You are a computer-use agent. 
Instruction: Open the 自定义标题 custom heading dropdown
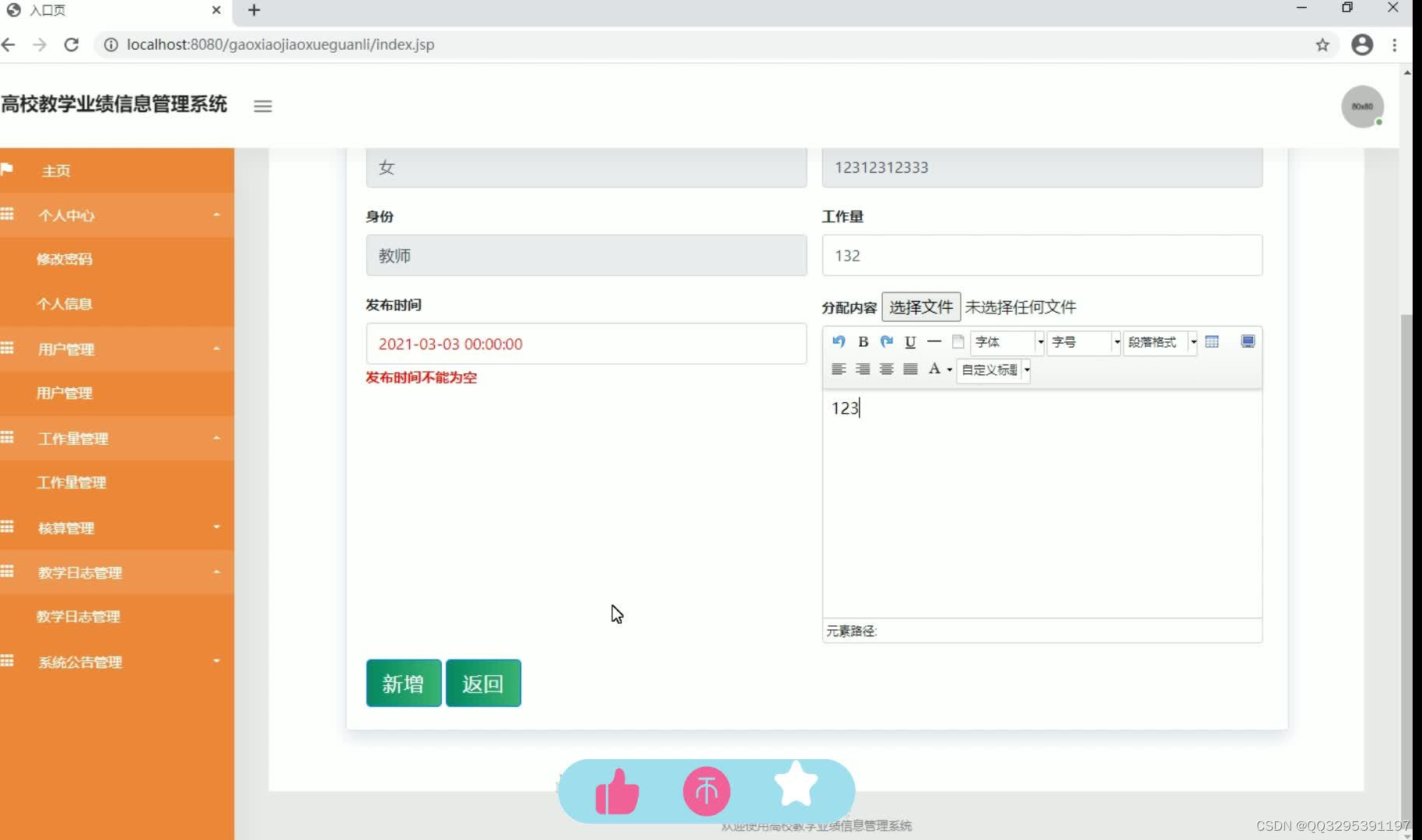click(994, 370)
